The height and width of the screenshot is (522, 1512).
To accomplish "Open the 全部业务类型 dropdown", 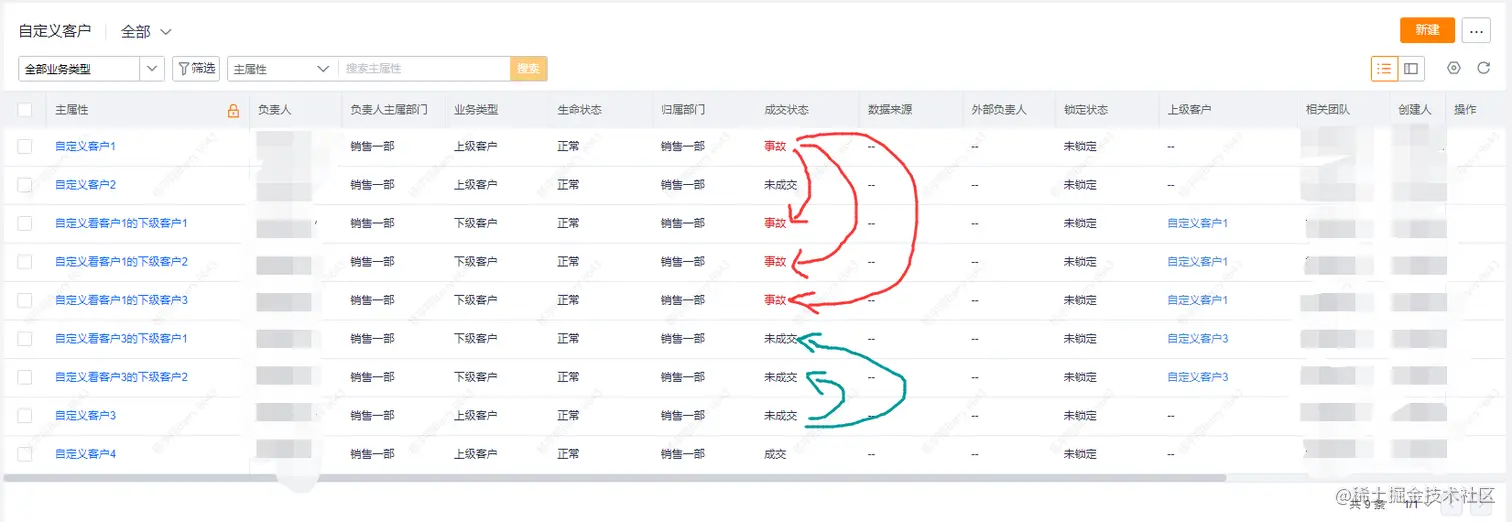I will tap(91, 68).
